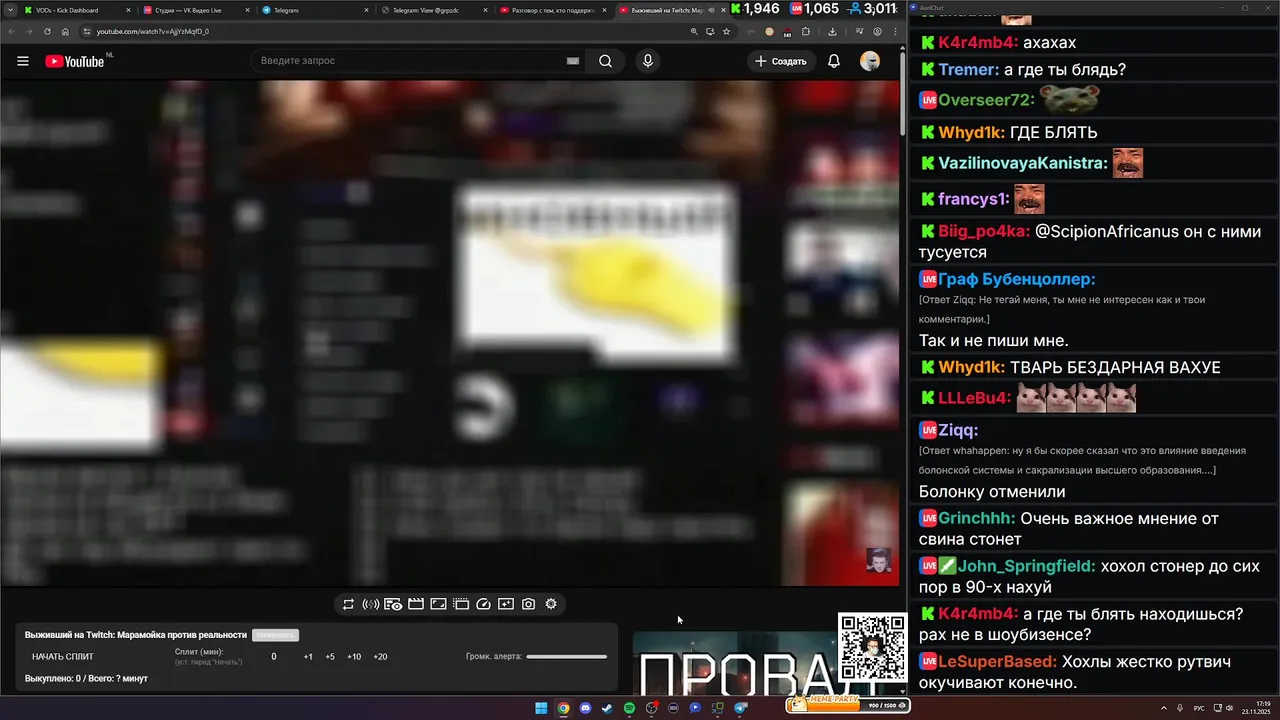This screenshot has height=720, width=1280.
Task: Click username K4r4mb4 on the ахахах message
Action: click(x=978, y=43)
